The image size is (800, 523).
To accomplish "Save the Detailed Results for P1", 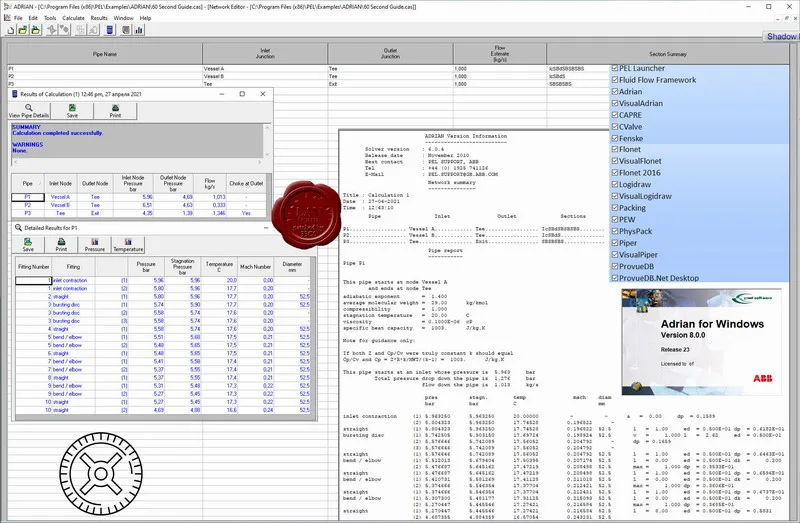I will 28,245.
